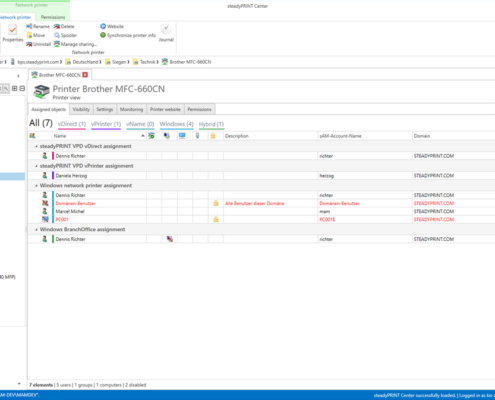Open the Journal

[x=166, y=33]
